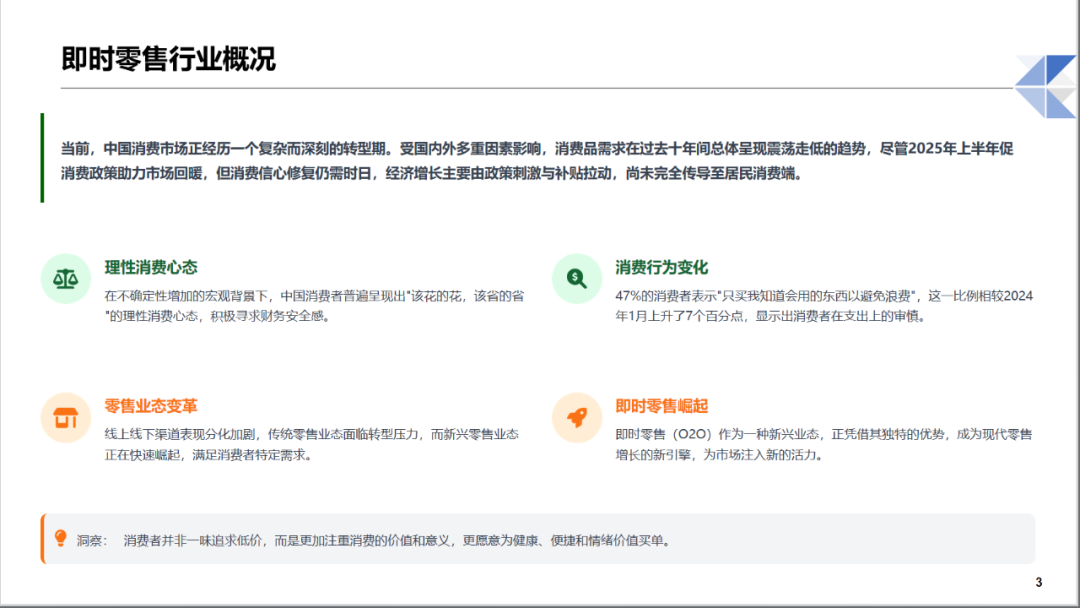Click the orange lightbulb insight icon
This screenshot has height=608, width=1080.
coord(60,539)
